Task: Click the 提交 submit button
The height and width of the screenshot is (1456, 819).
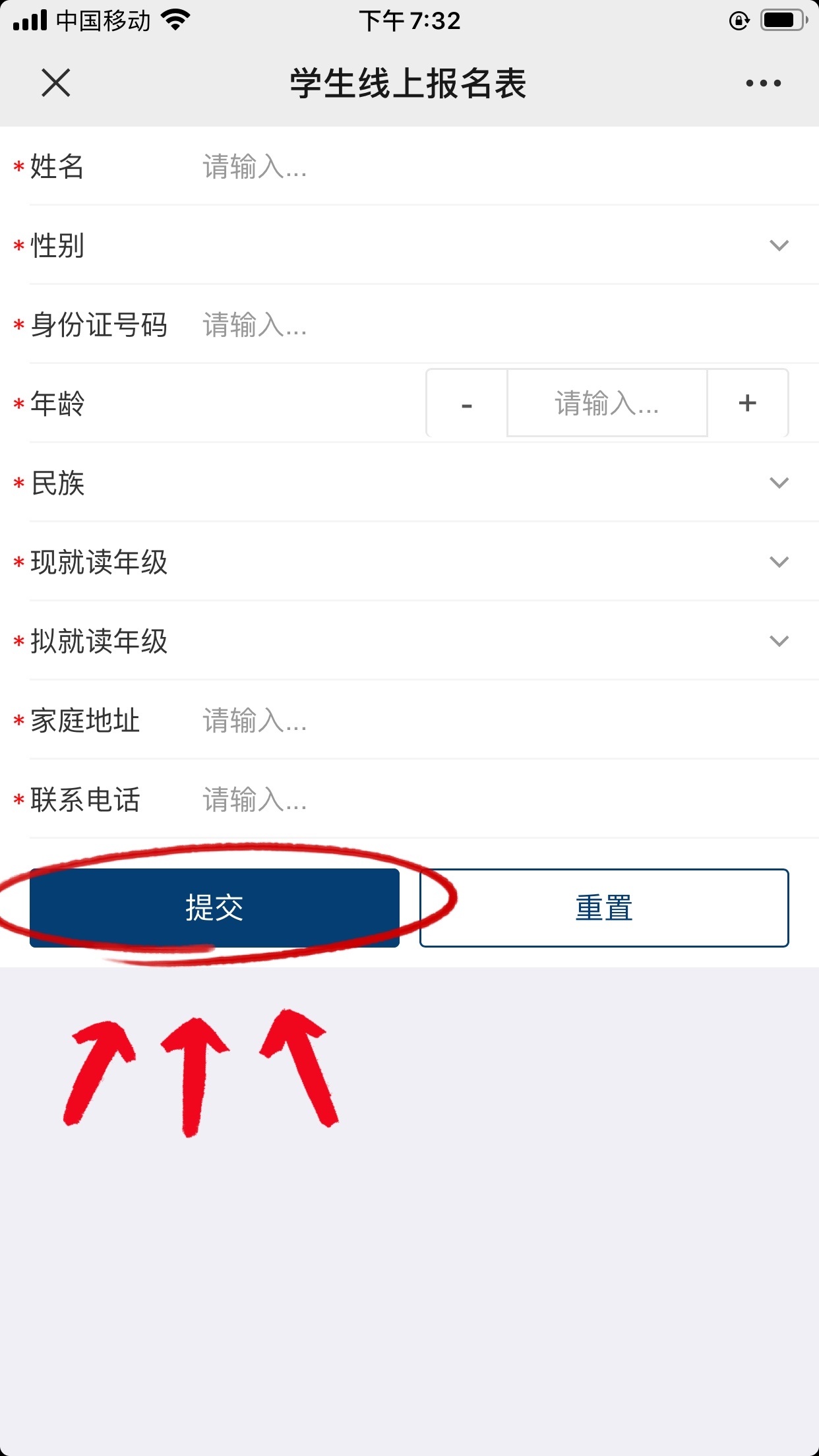Action: [214, 908]
